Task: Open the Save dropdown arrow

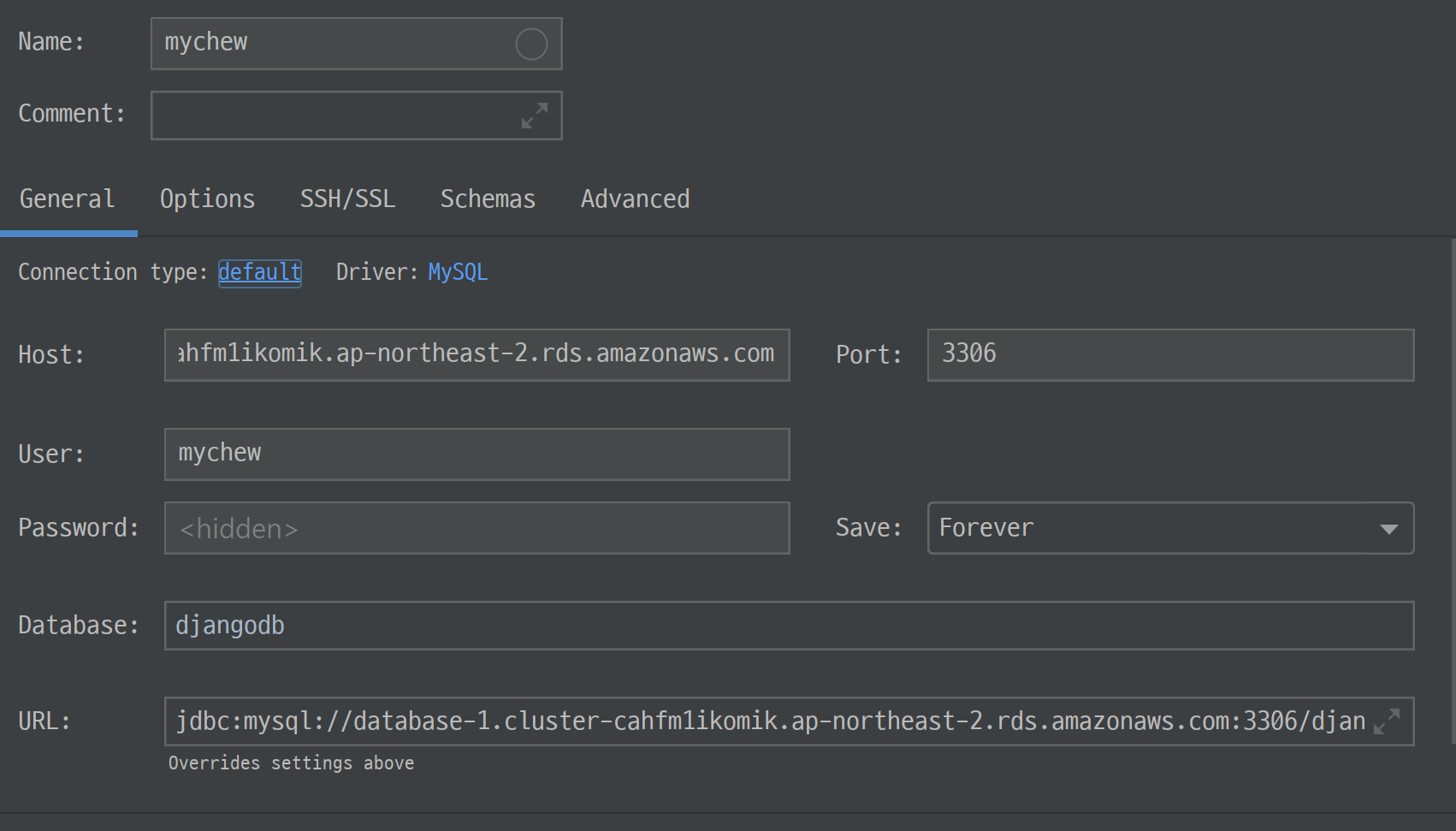Action: (1389, 529)
